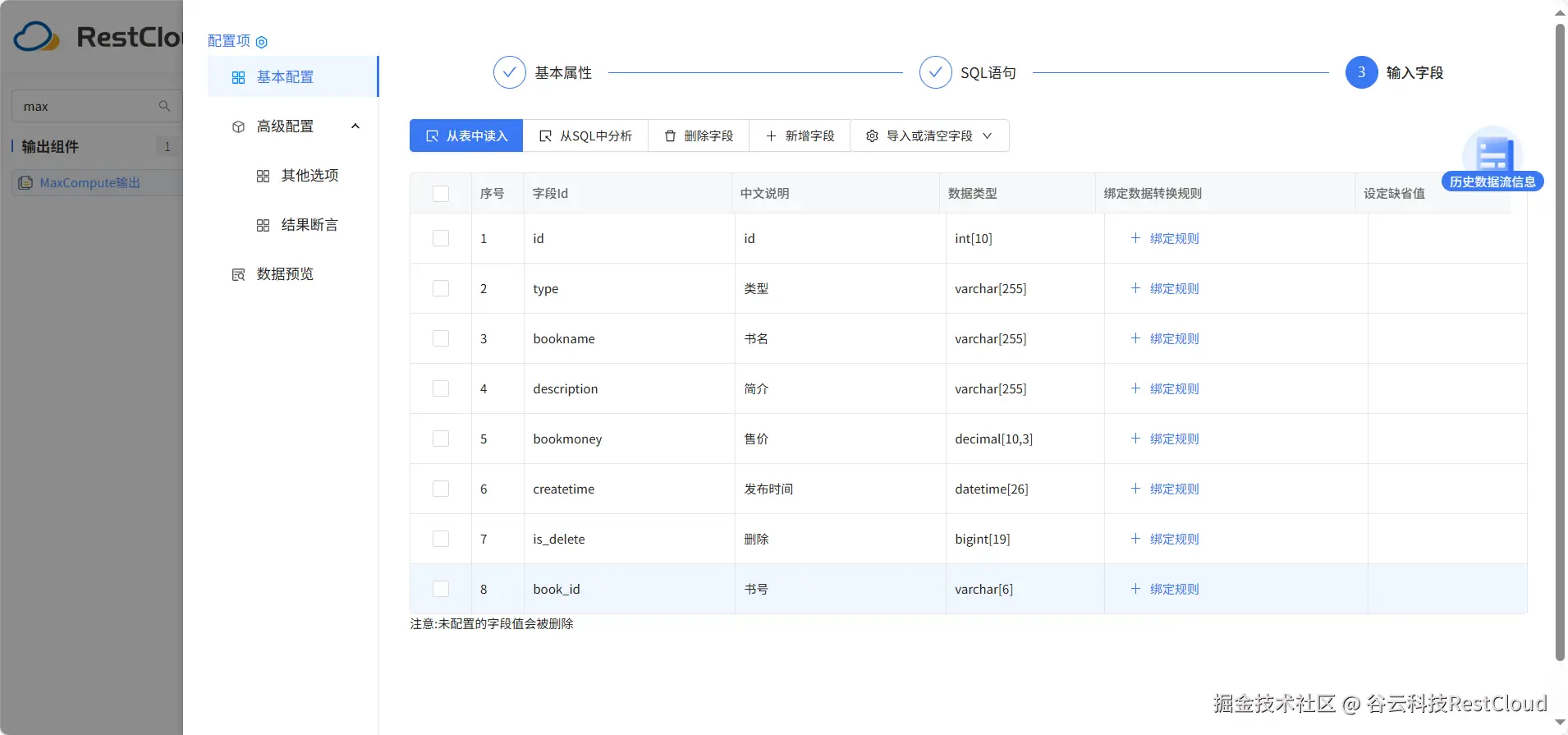Click the search magnifier icon in max field

(164, 106)
